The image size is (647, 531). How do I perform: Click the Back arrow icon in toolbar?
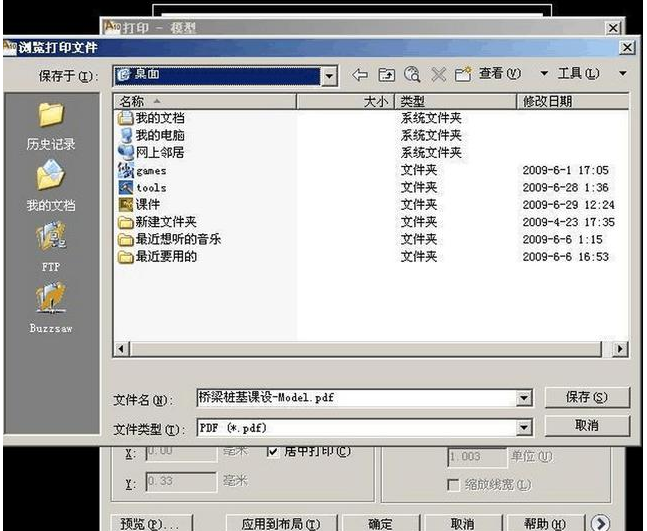tap(360, 75)
